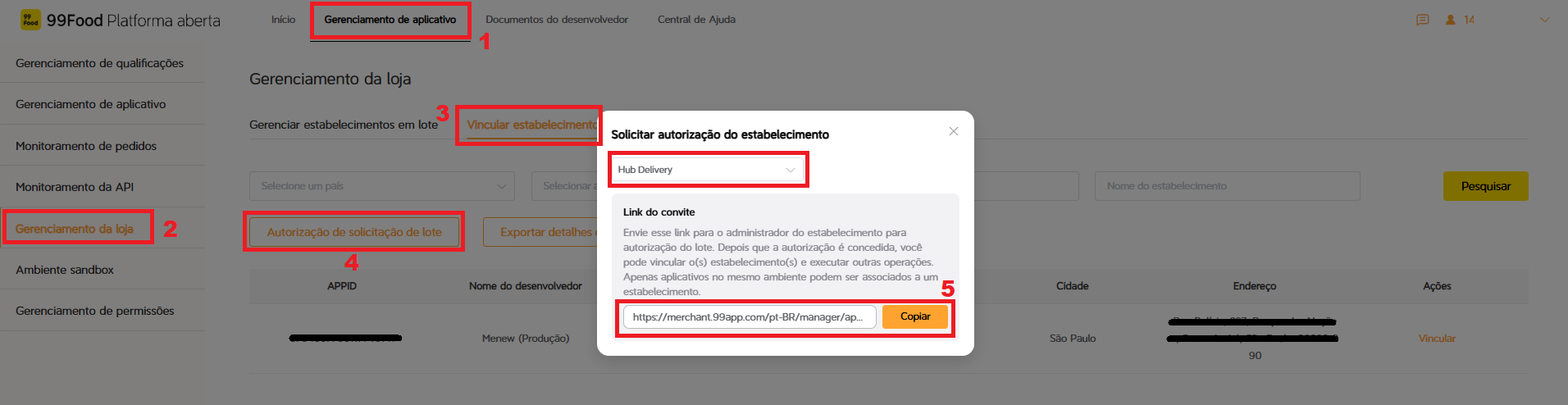Open Gerenciamento da loja in sidebar
The height and width of the screenshot is (405, 1568).
point(75,229)
